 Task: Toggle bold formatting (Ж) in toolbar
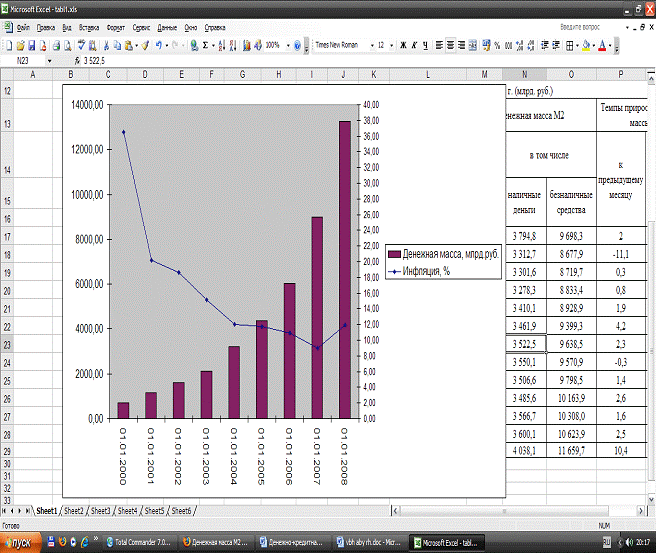point(402,45)
